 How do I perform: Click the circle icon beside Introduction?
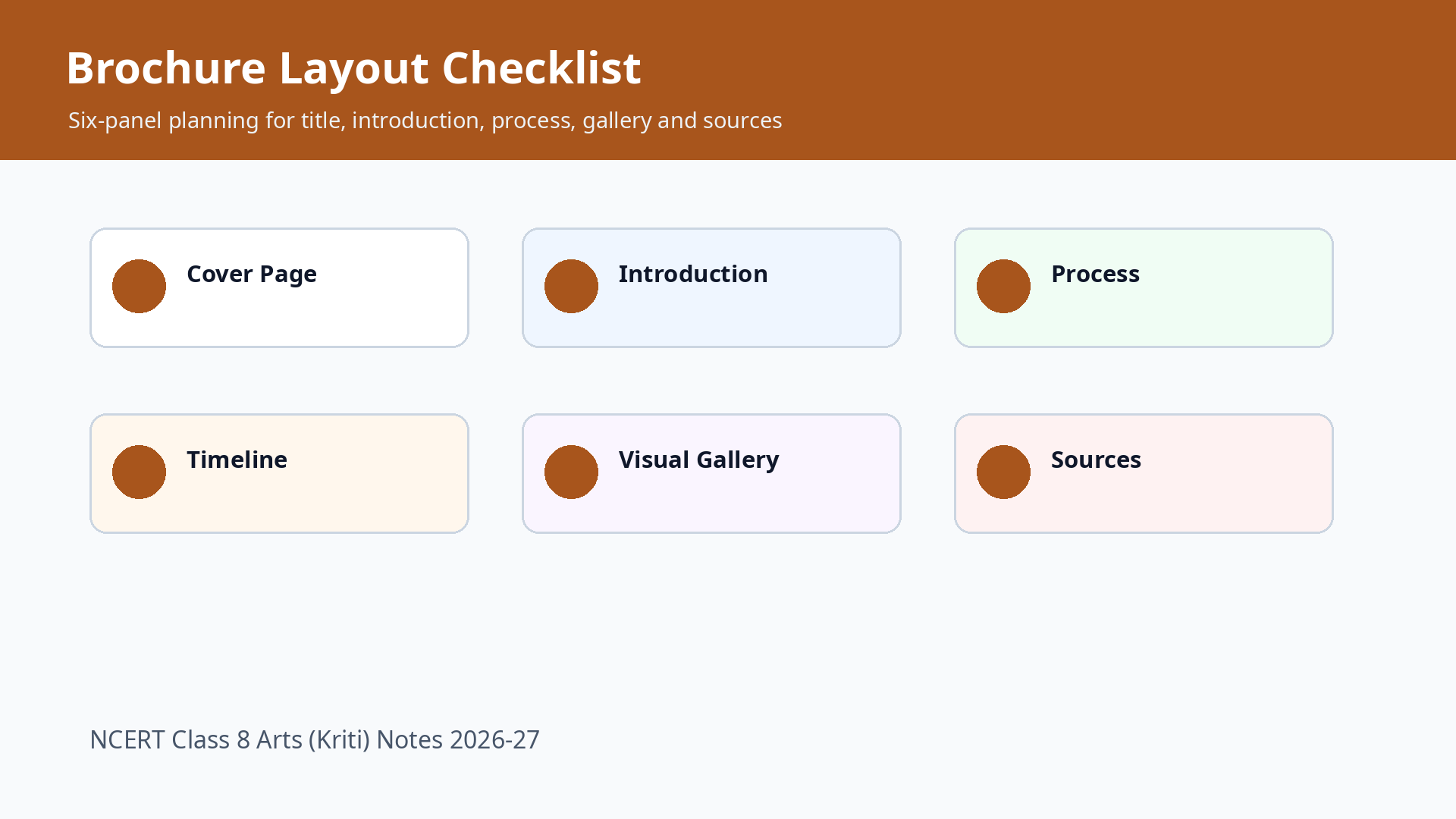click(x=571, y=286)
